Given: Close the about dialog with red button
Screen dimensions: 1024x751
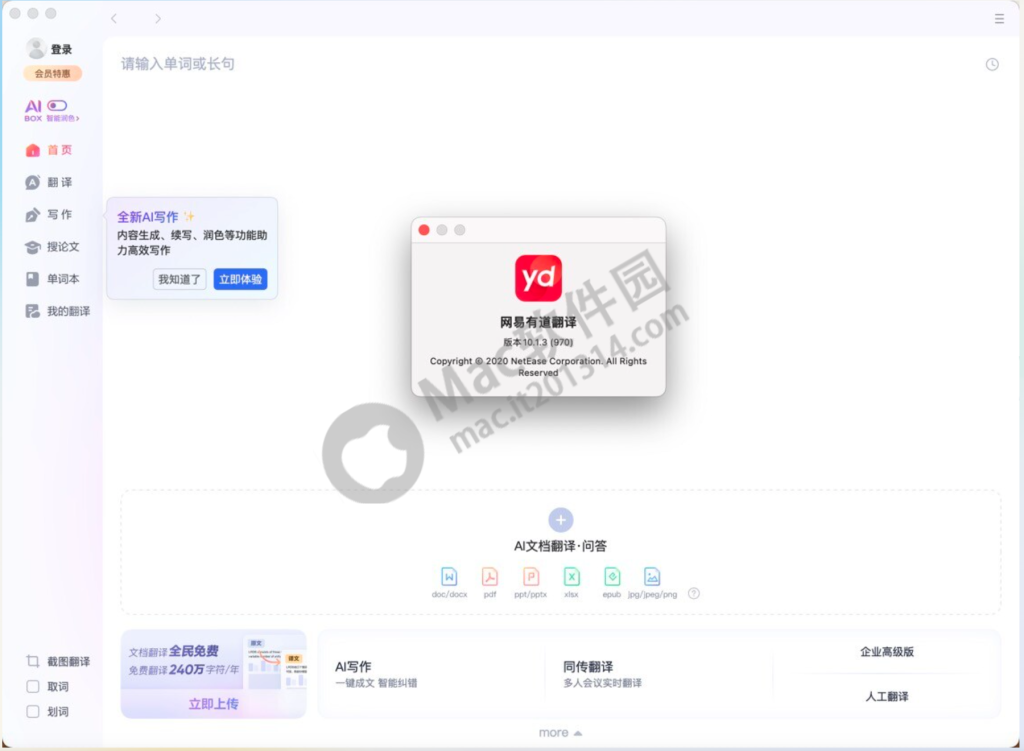Looking at the screenshot, I should click(x=424, y=230).
